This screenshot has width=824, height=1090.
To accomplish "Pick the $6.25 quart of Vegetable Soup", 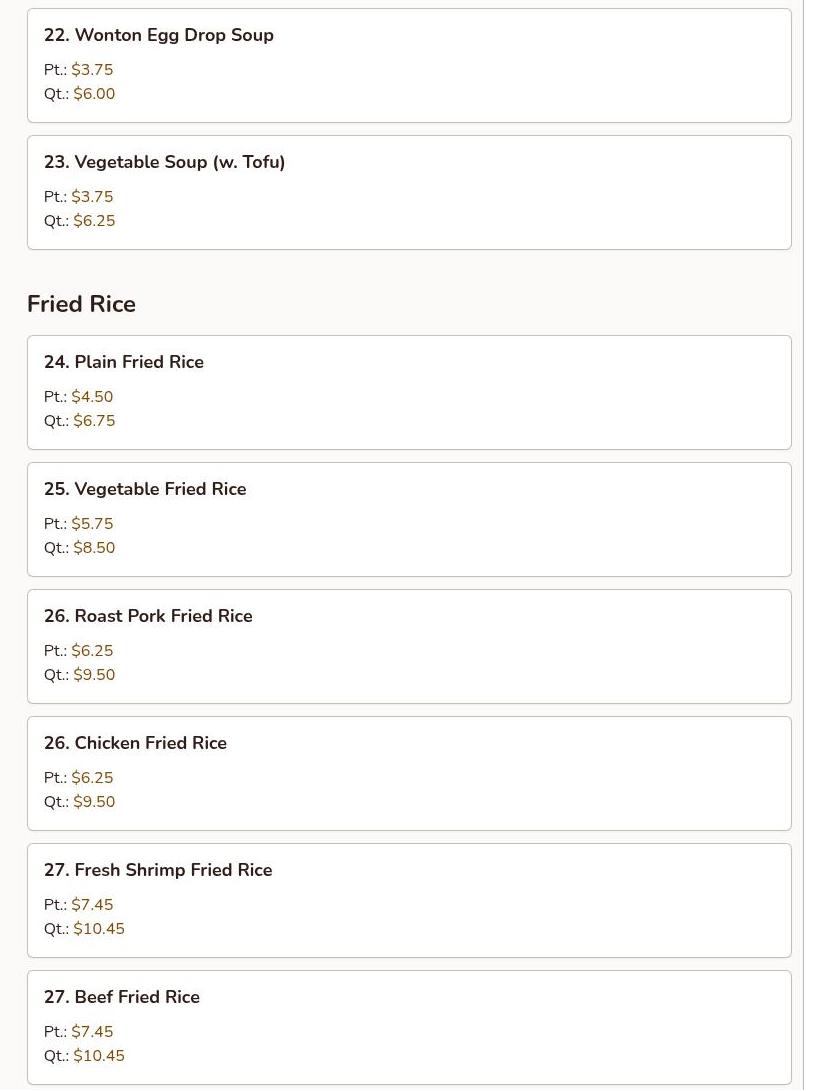I will [94, 221].
